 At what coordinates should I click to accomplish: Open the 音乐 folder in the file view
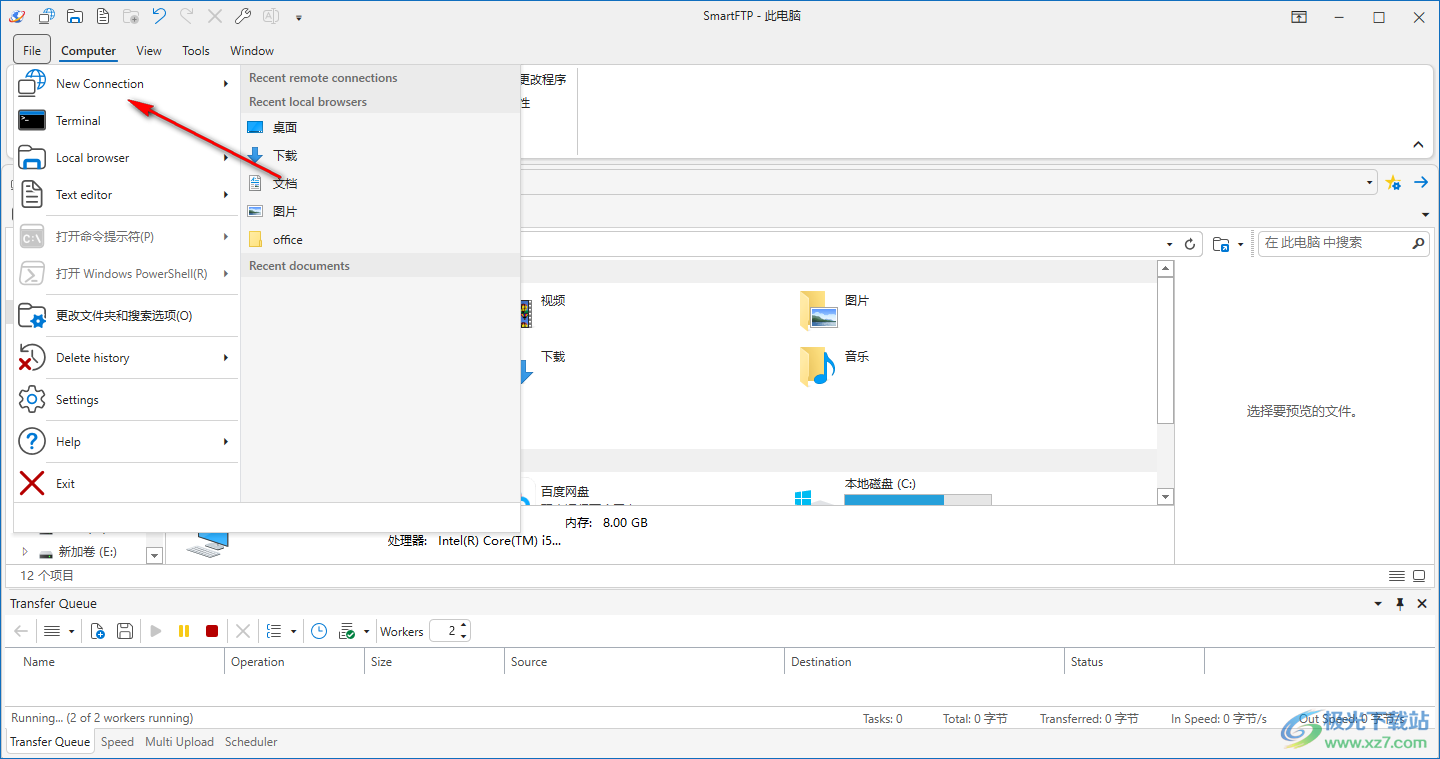pos(834,366)
